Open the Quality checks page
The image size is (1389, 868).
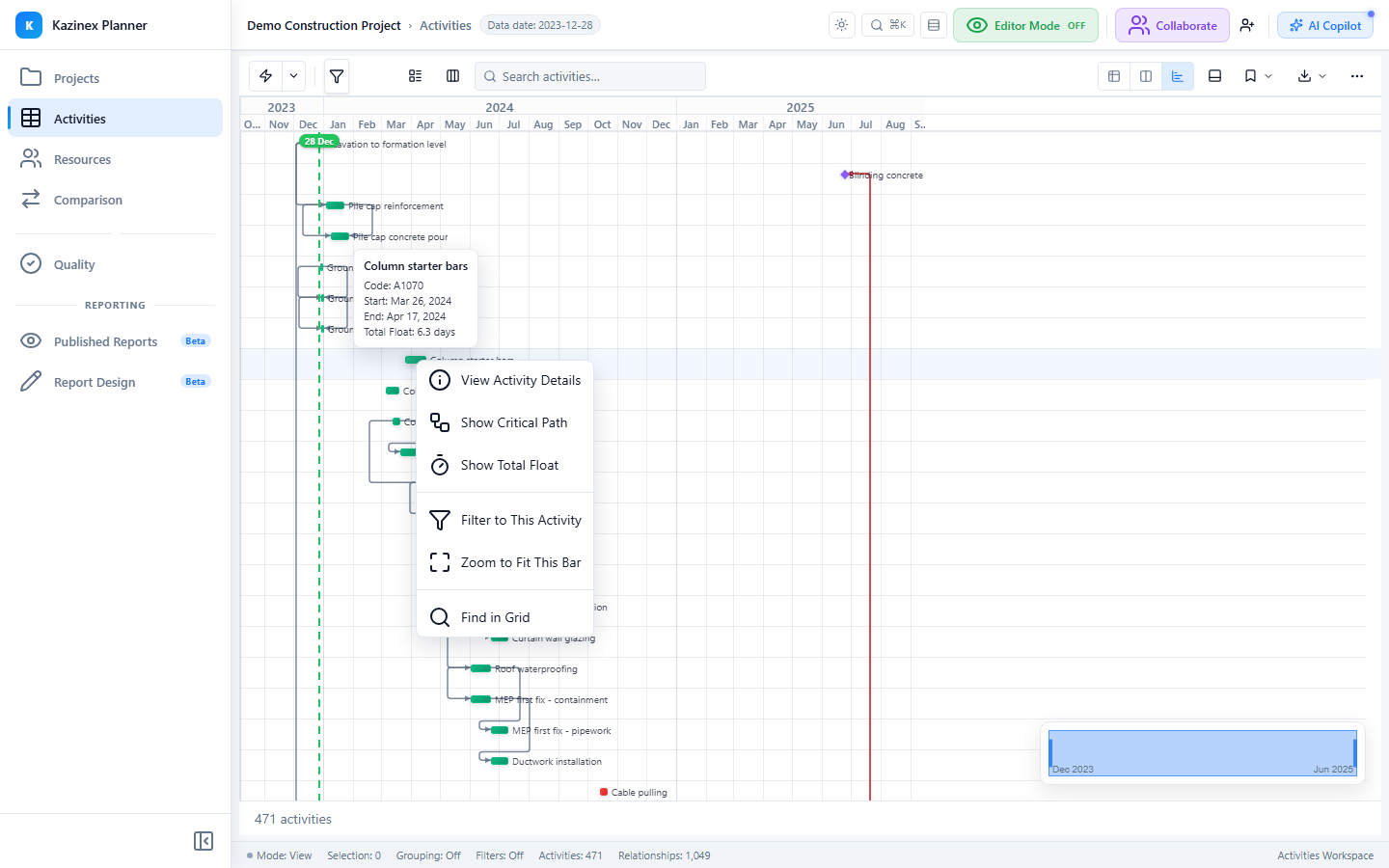click(x=115, y=264)
